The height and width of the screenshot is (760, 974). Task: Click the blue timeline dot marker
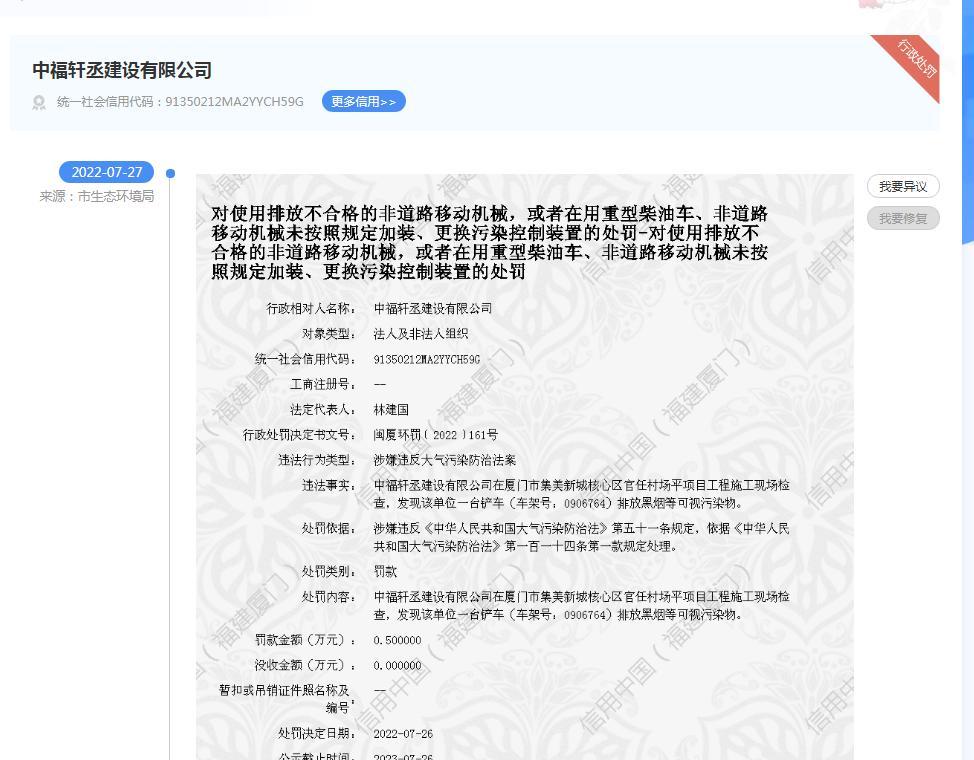(x=170, y=173)
